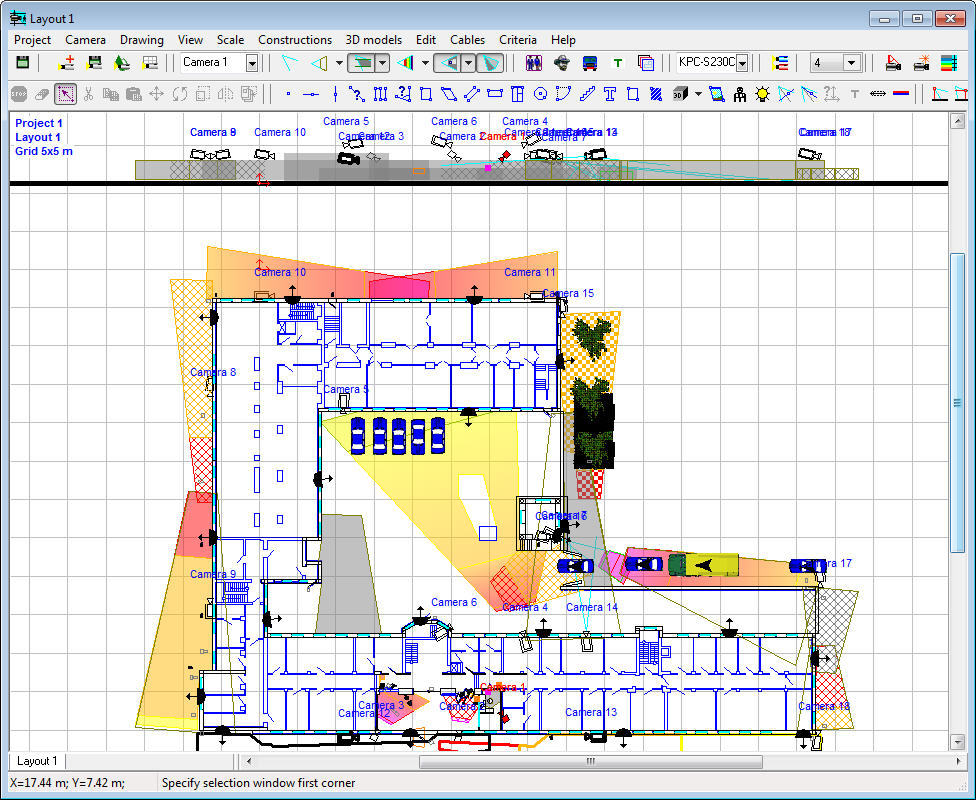976x800 pixels.
Task: Open the Criteria menu
Action: point(518,40)
